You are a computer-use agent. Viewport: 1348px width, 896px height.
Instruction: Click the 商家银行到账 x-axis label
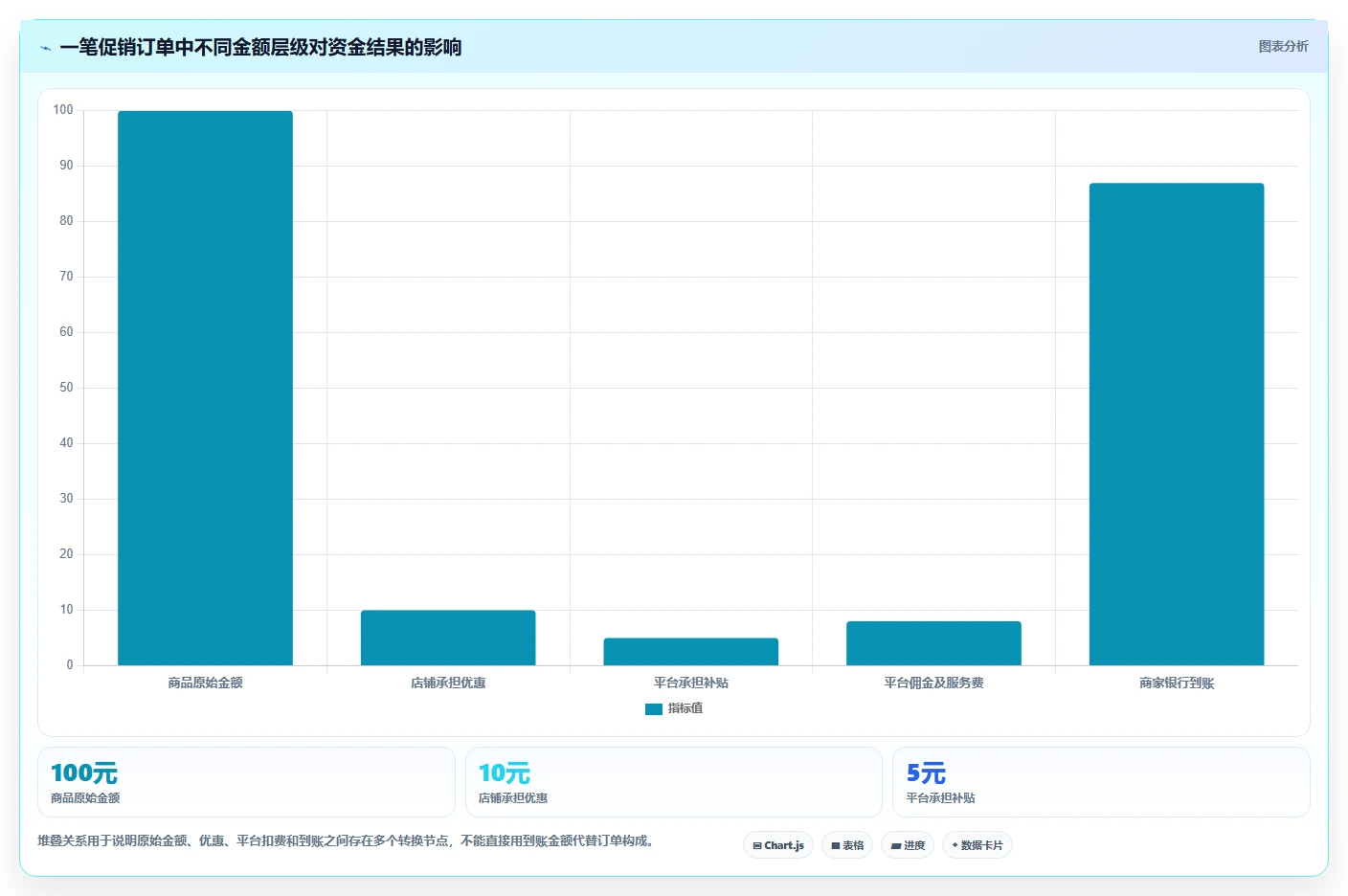point(1177,683)
